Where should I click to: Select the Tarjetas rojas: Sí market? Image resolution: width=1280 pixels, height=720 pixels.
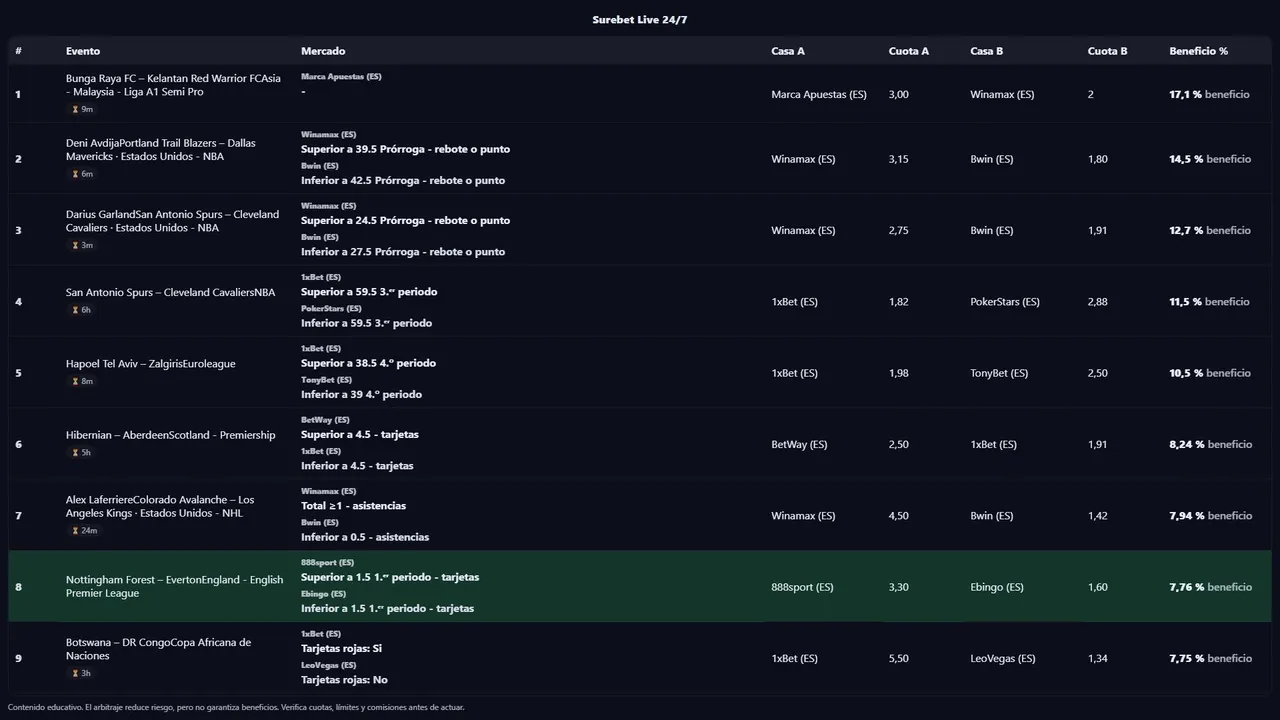pos(341,648)
